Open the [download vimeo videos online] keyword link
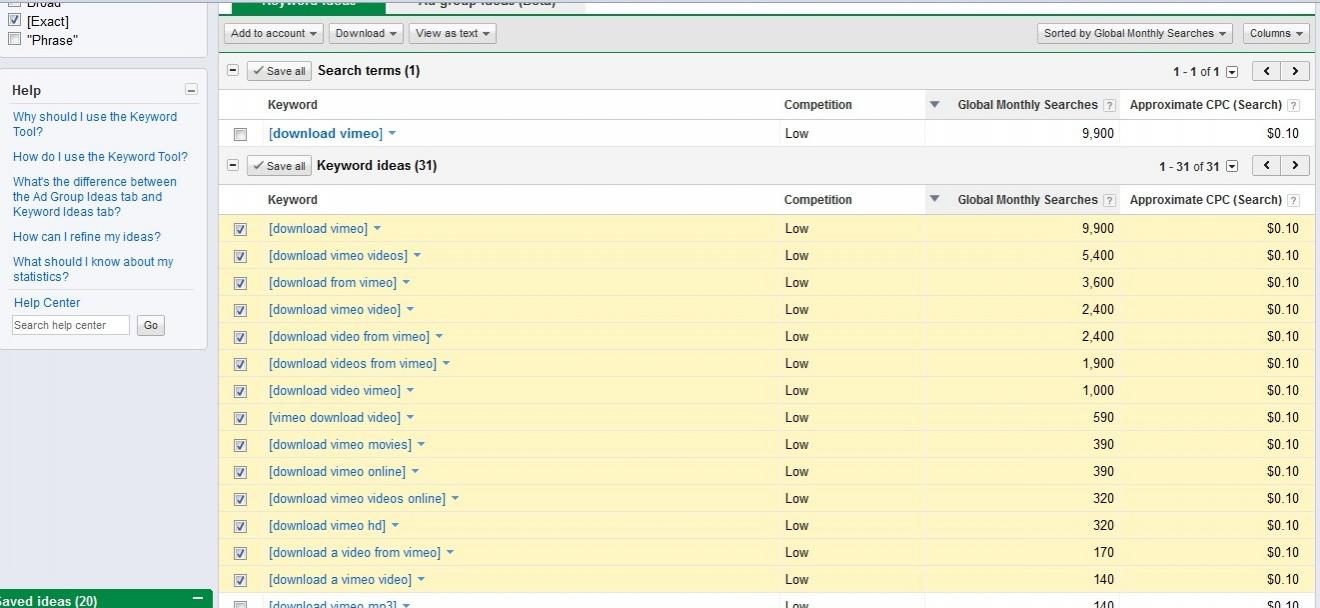This screenshot has height=608, width=1320. tap(357, 499)
